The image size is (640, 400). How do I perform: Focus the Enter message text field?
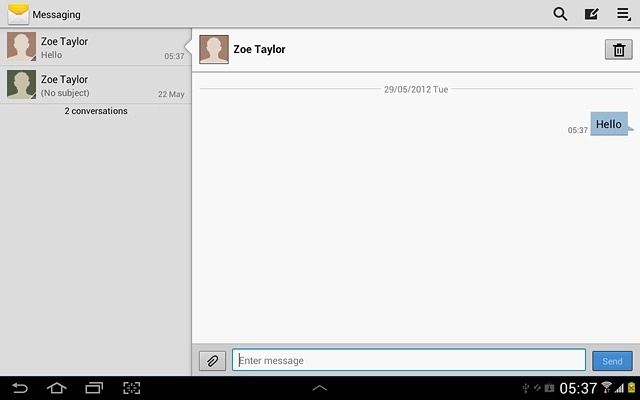[x=409, y=360]
